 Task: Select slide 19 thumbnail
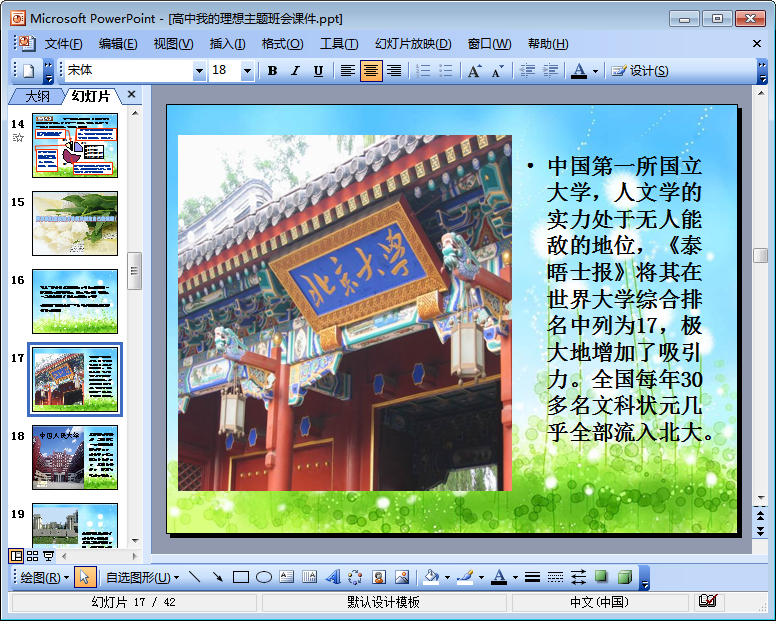(75, 525)
